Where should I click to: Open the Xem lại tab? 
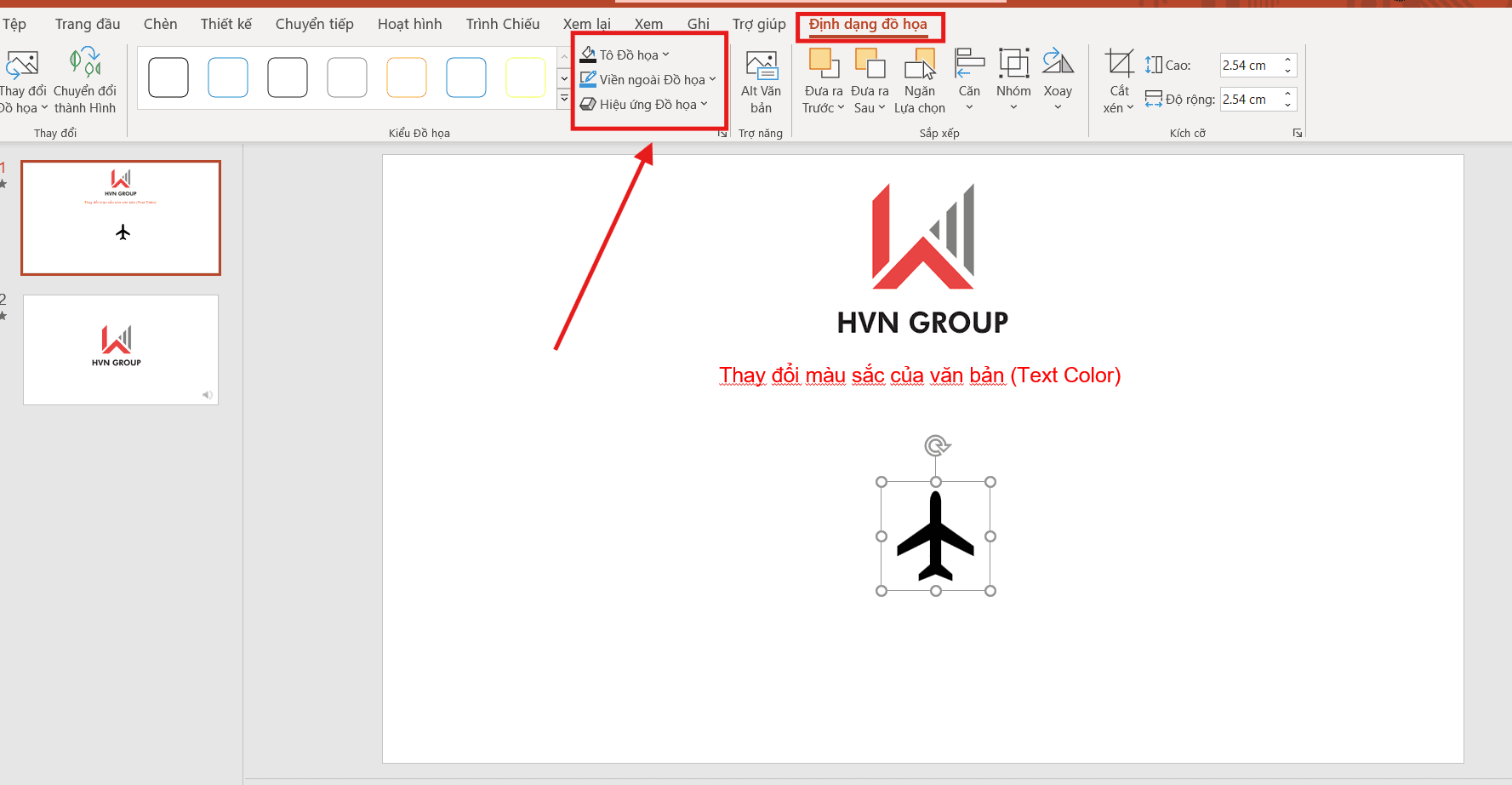(x=587, y=24)
